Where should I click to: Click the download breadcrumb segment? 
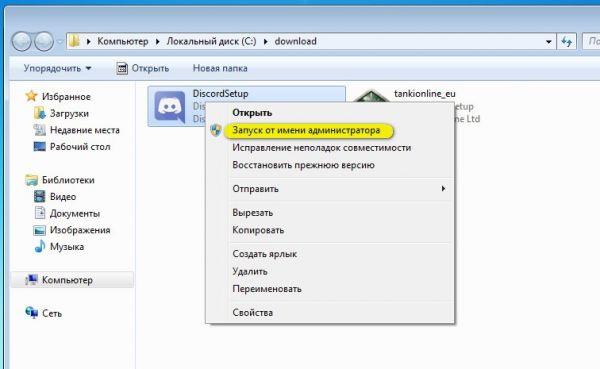coord(295,41)
